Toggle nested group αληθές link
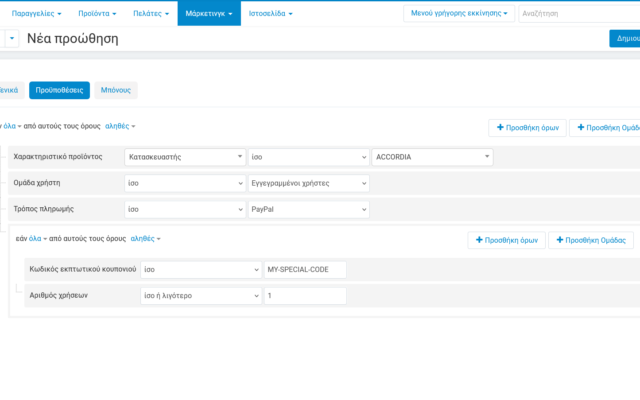 point(146,239)
